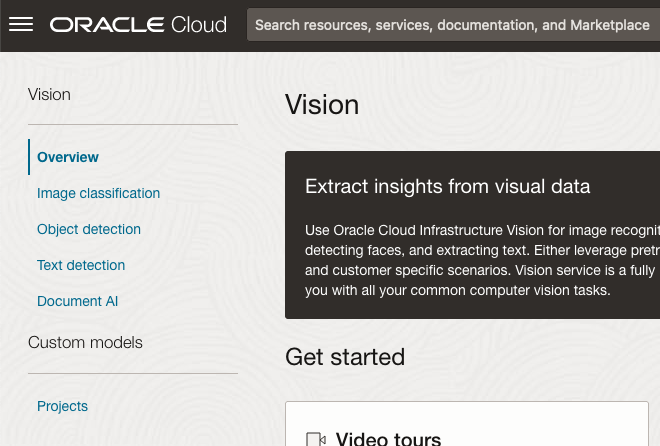The height and width of the screenshot is (446, 660).
Task: Click the main Vision page title
Action: pyautogui.click(x=322, y=105)
